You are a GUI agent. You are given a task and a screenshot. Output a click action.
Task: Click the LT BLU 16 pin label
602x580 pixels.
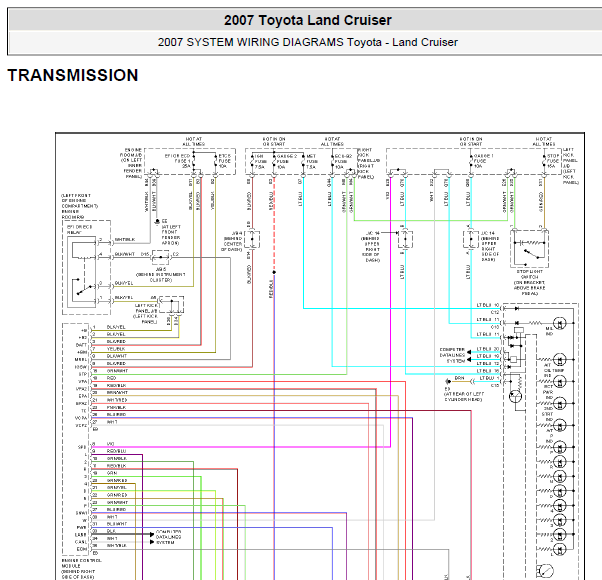click(488, 371)
